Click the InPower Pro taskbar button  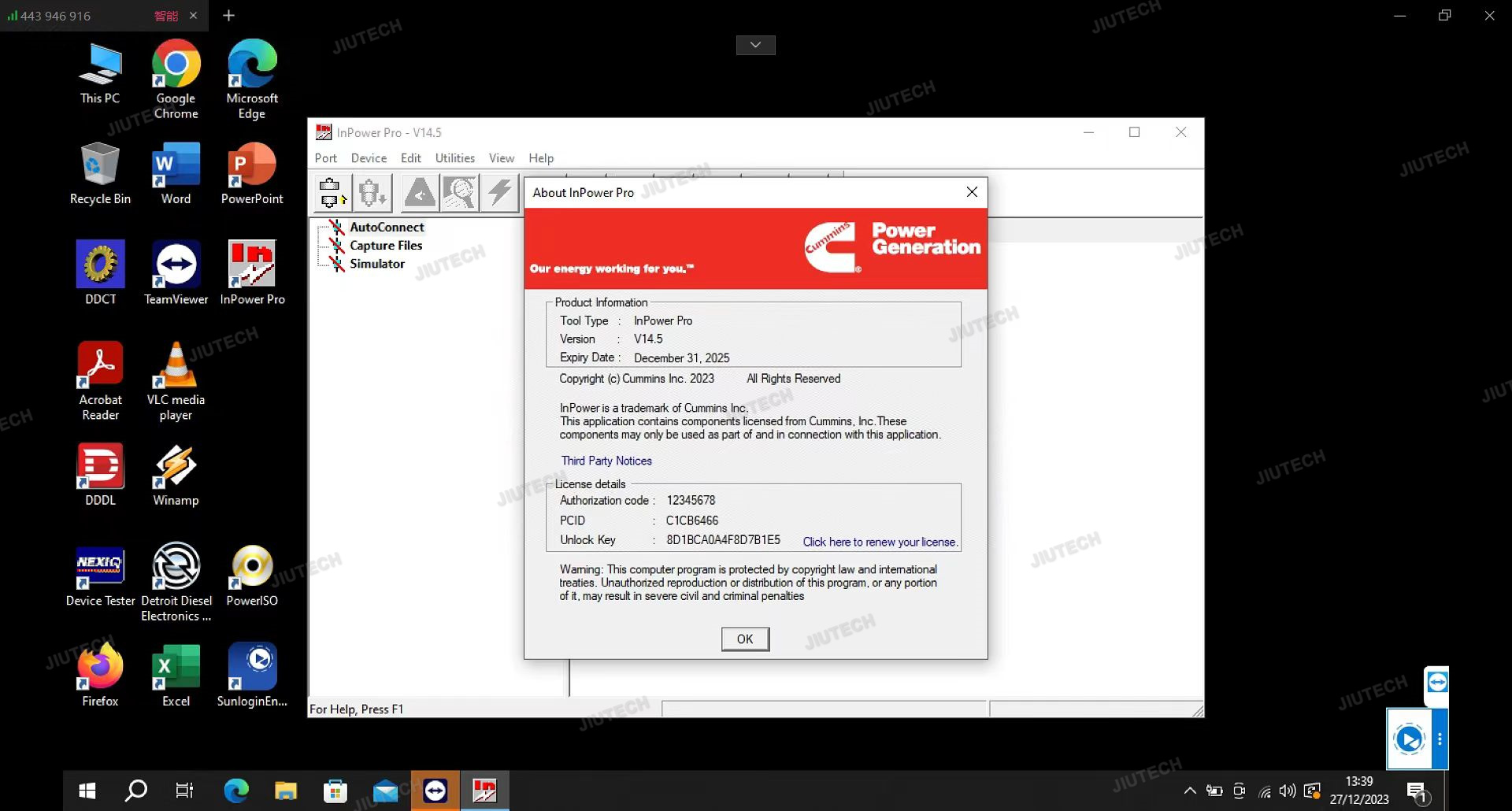pos(484,791)
